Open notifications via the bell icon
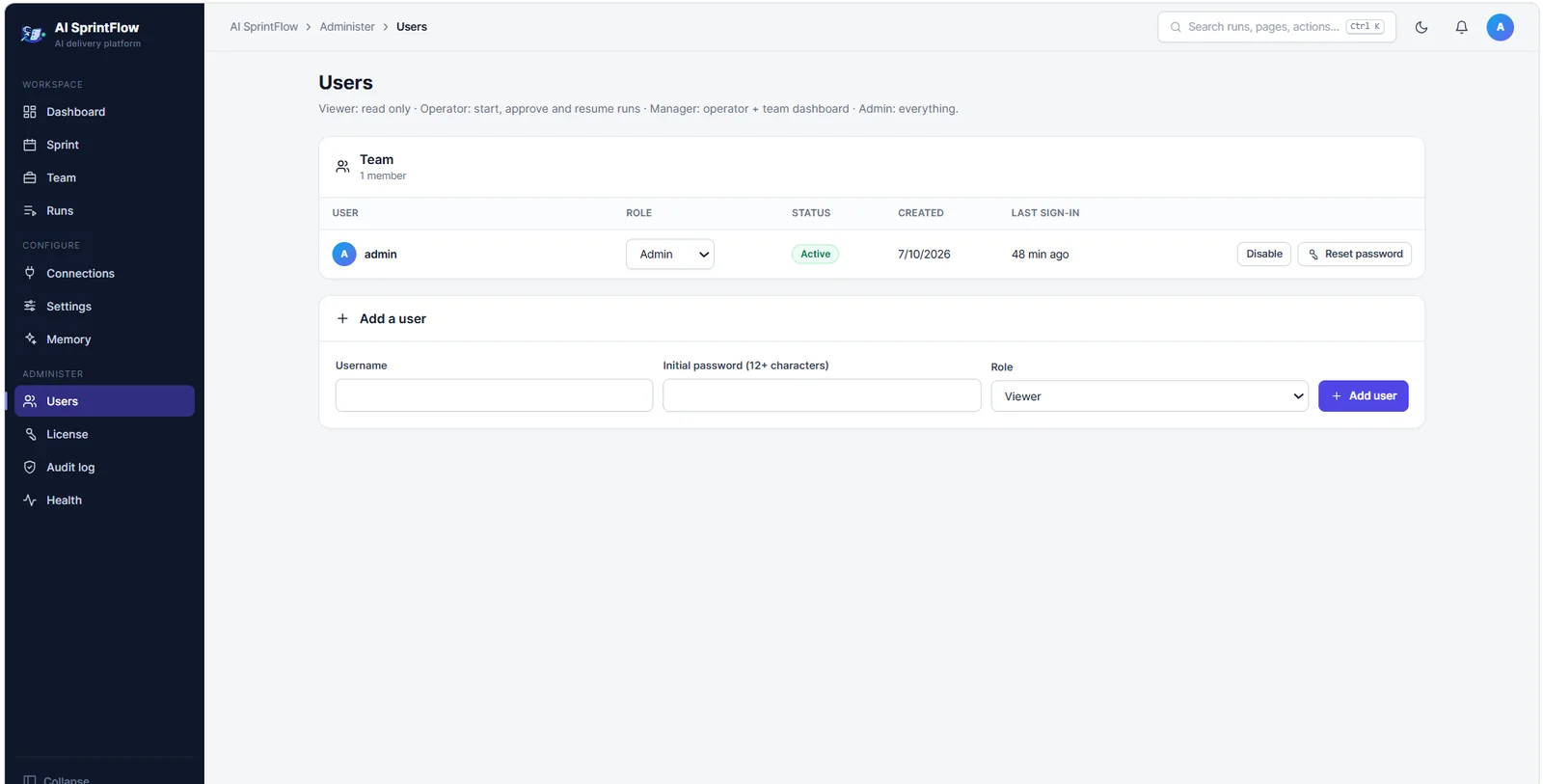This screenshot has width=1543, height=784. 1461,27
